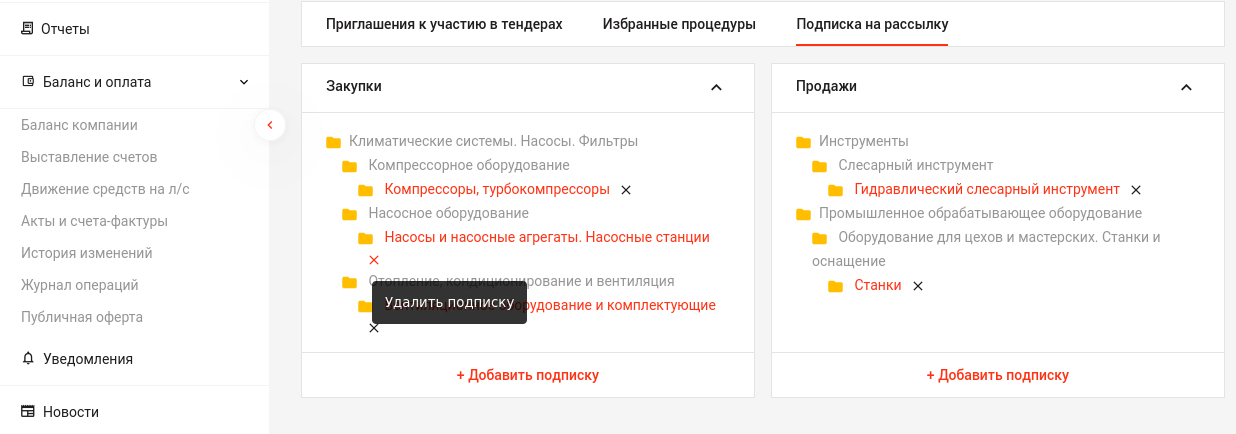Select Промышленное обрабатывающее оборудование category
1236x434 pixels.
coord(980,213)
